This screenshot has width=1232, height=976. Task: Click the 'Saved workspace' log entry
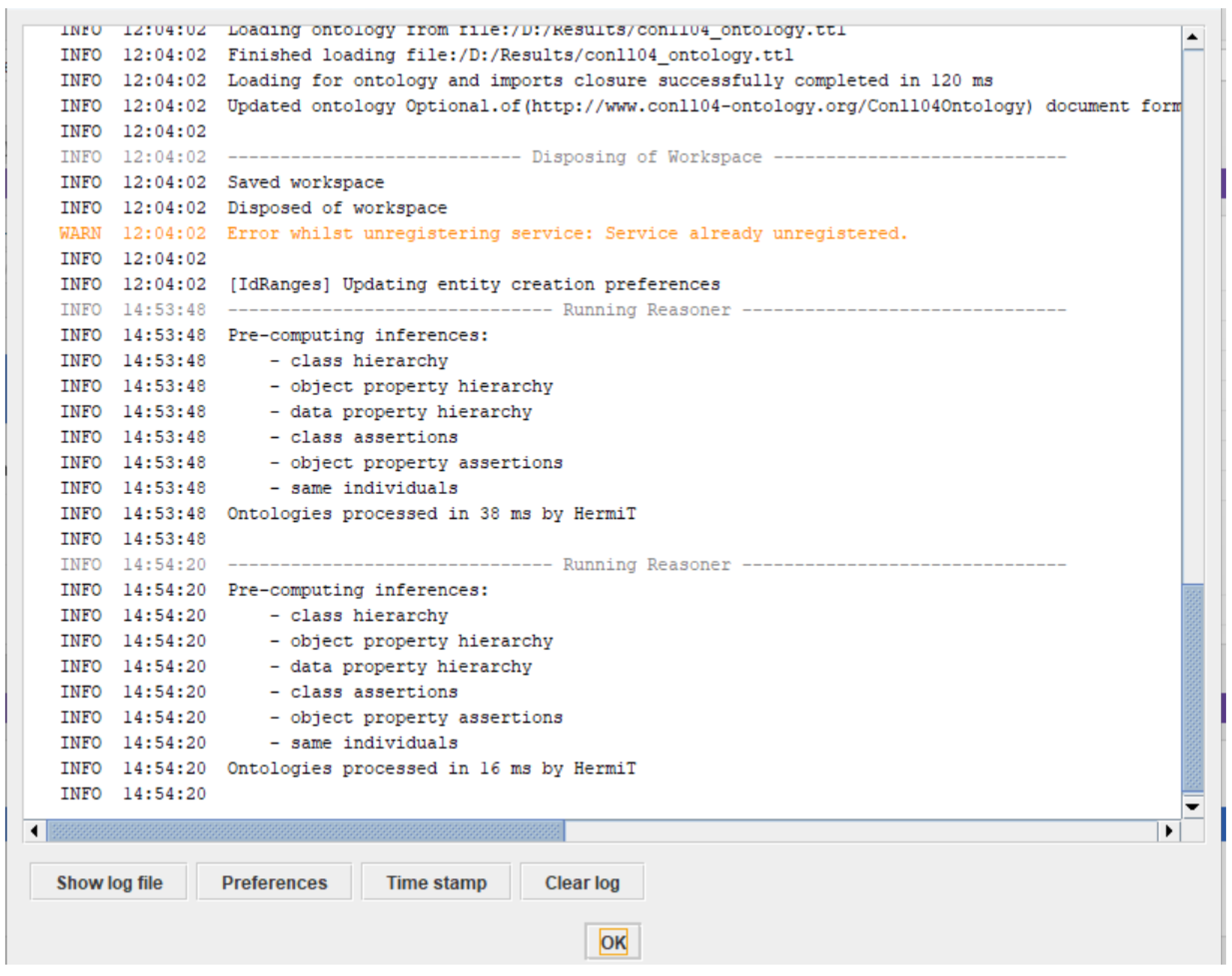tap(306, 183)
